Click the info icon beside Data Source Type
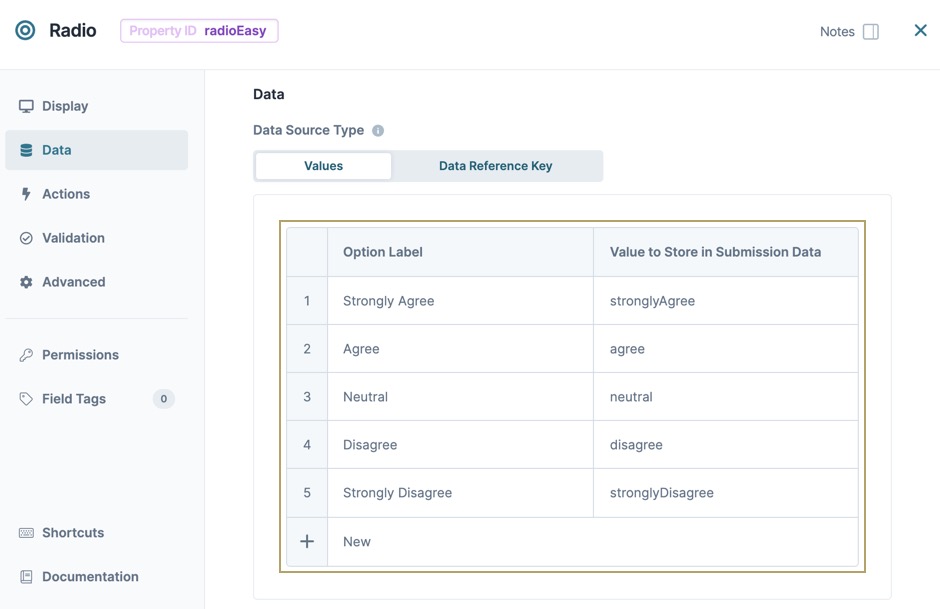This screenshot has width=940, height=609. pos(378,131)
